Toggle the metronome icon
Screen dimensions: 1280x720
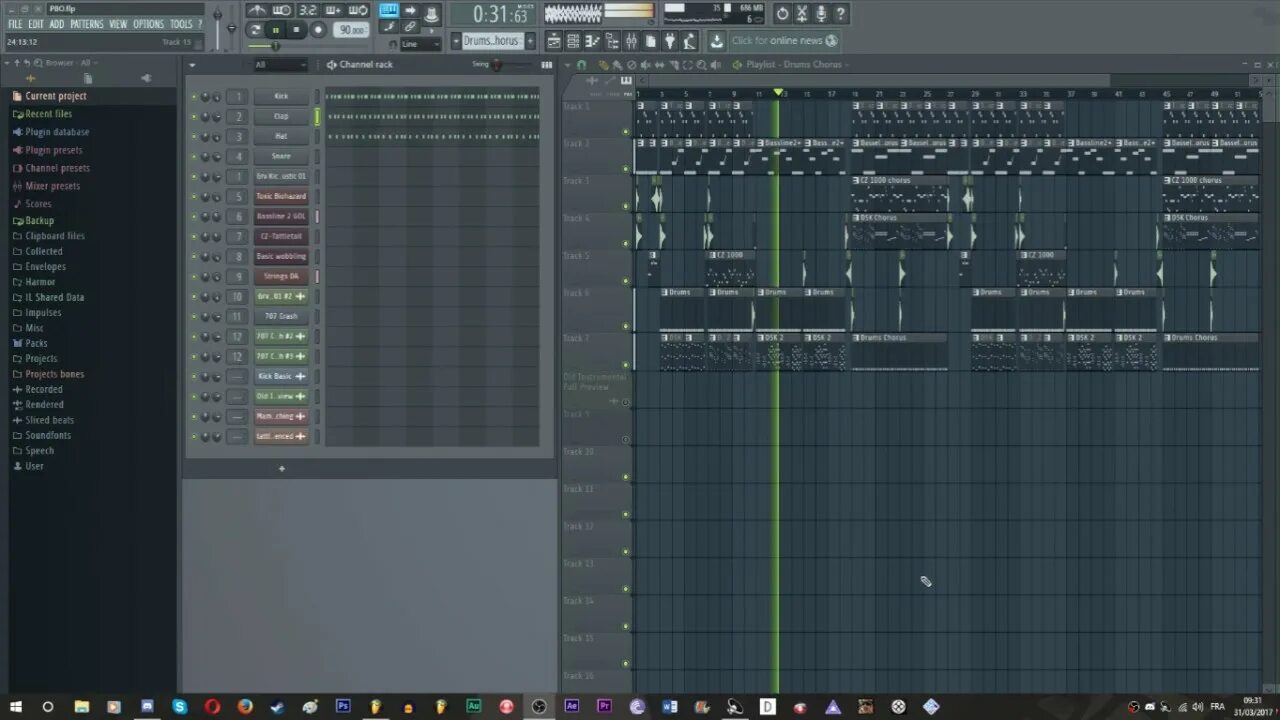257,10
